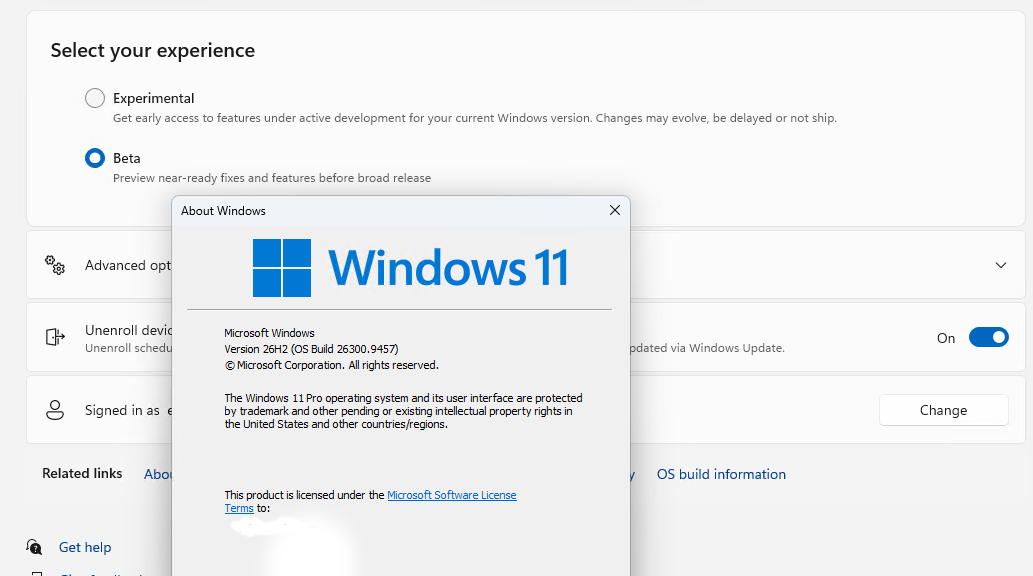Click the Microsoft Corporation copyright line
This screenshot has width=1033, height=576.
[331, 365]
